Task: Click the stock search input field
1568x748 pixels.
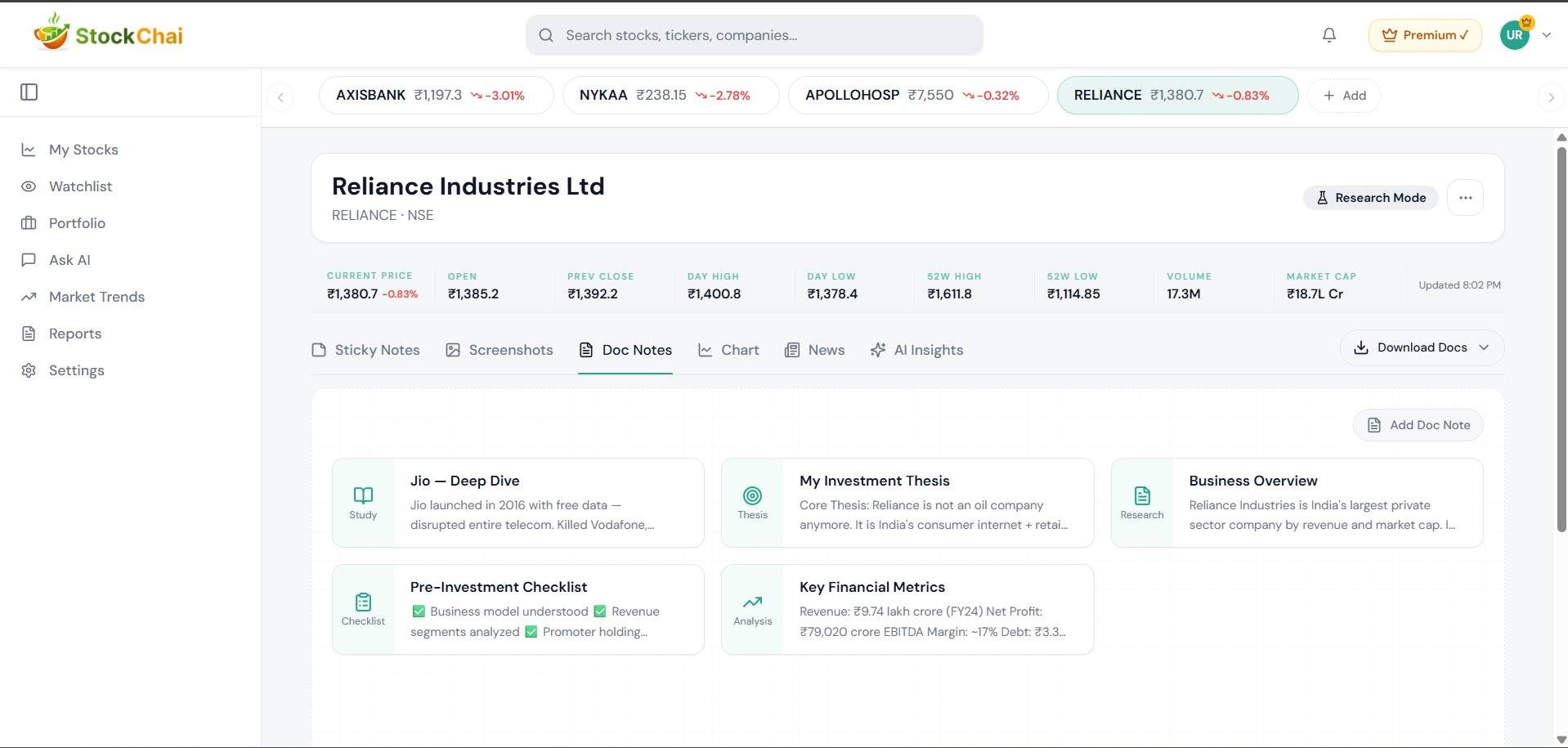Action: pos(753,34)
